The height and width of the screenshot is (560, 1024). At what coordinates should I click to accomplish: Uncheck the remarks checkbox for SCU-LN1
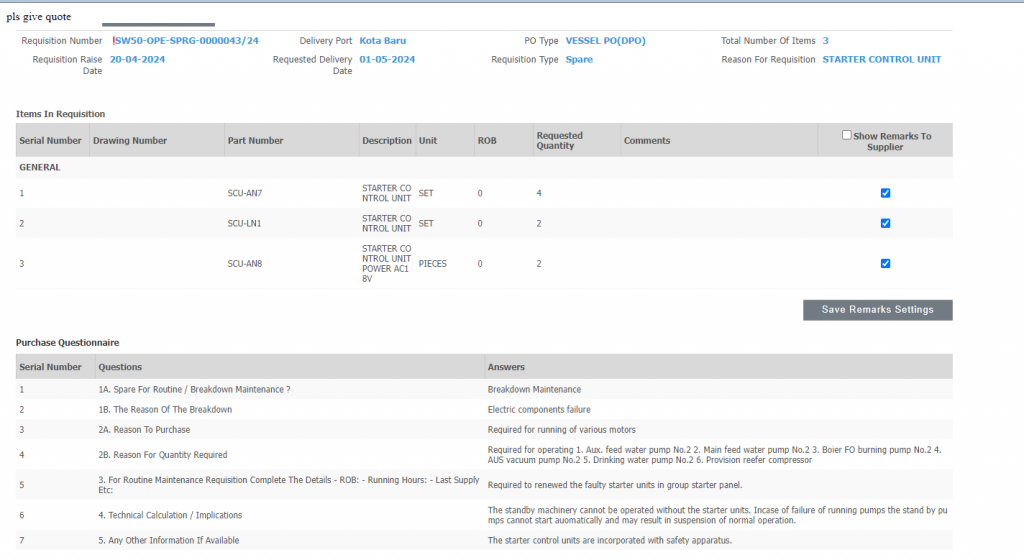[x=885, y=223]
